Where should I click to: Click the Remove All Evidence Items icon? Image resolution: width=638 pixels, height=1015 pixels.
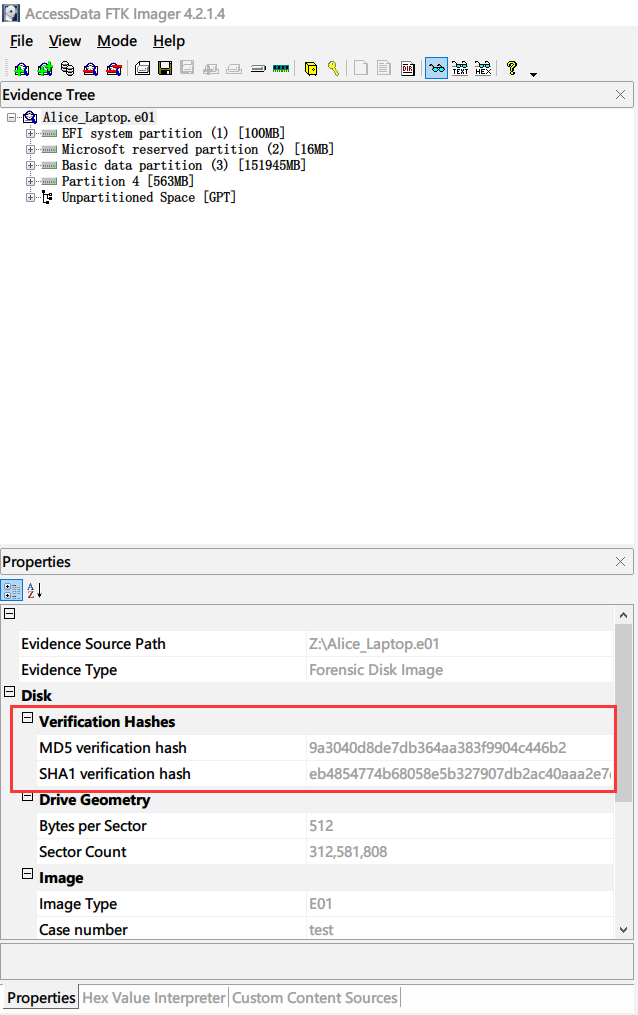114,68
